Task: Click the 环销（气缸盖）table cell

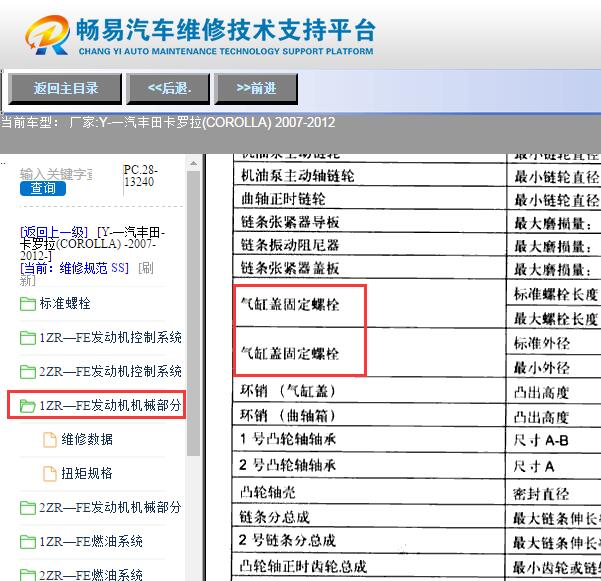Action: [369, 391]
